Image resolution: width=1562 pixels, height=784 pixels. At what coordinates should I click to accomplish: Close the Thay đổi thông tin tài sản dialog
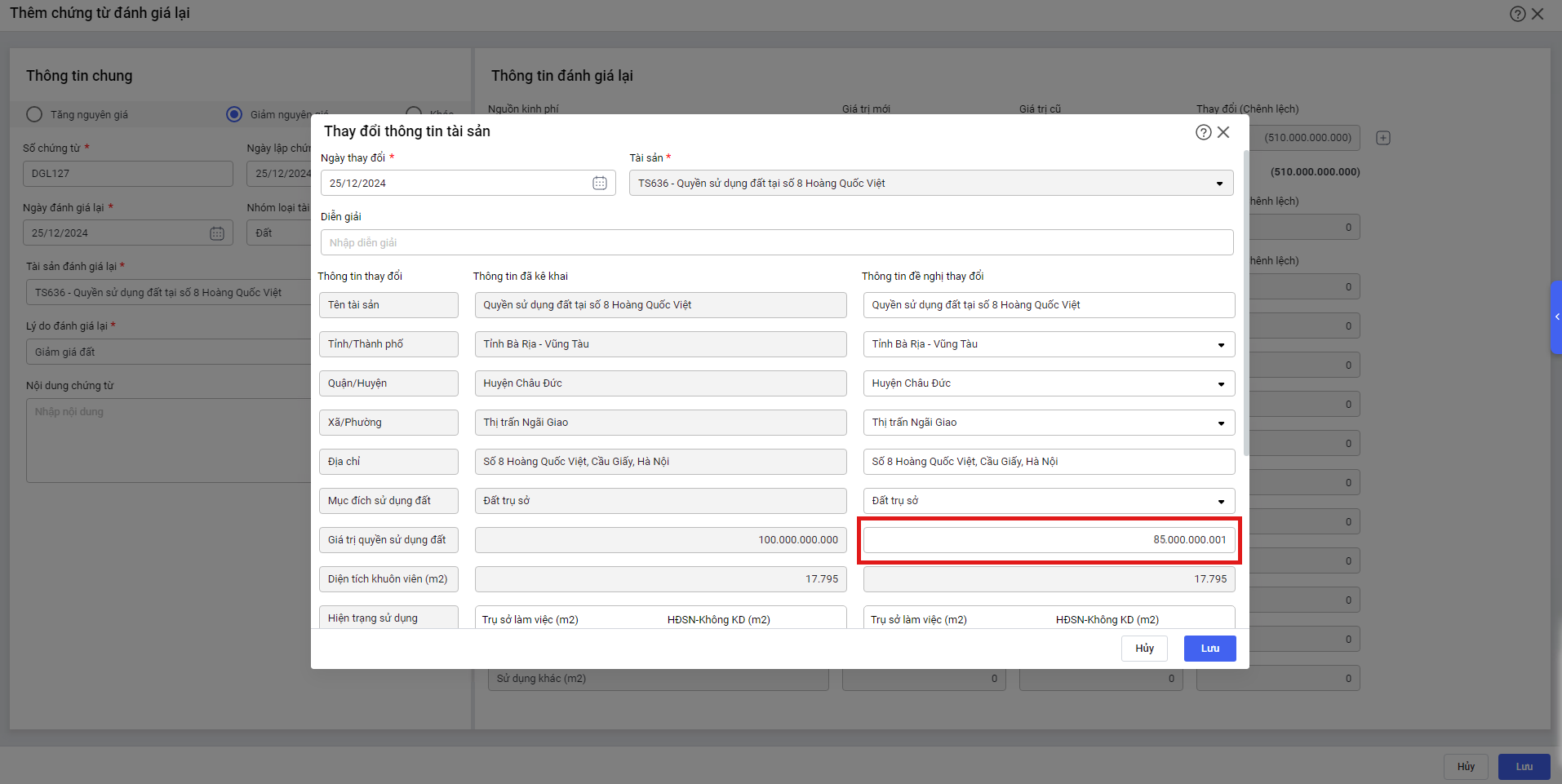[x=1223, y=132]
